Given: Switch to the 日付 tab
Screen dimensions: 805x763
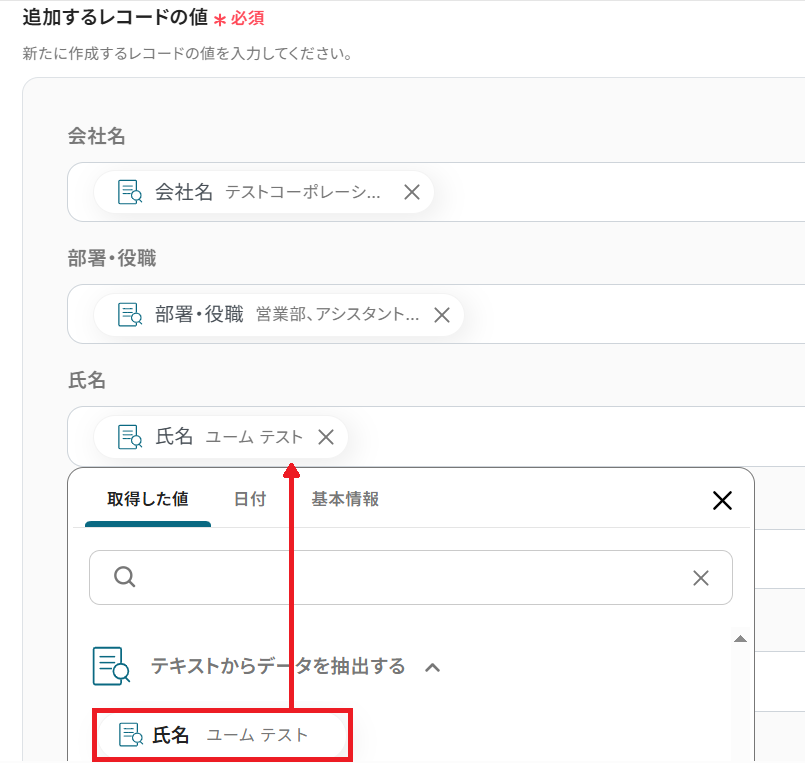Looking at the screenshot, I should coord(250,499).
